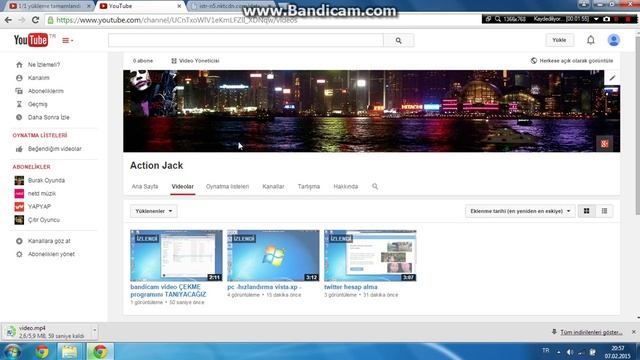The image size is (640, 360).
Task: Switch to grid view
Action: click(587, 211)
